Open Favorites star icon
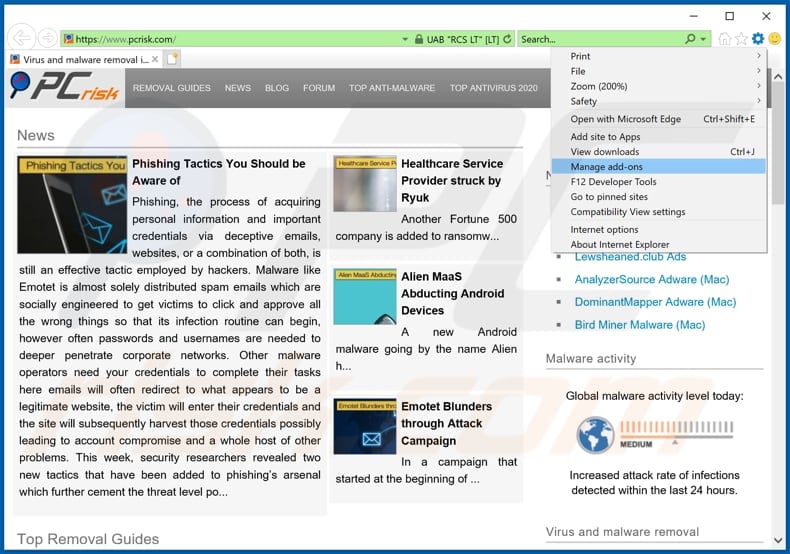 coord(741,39)
